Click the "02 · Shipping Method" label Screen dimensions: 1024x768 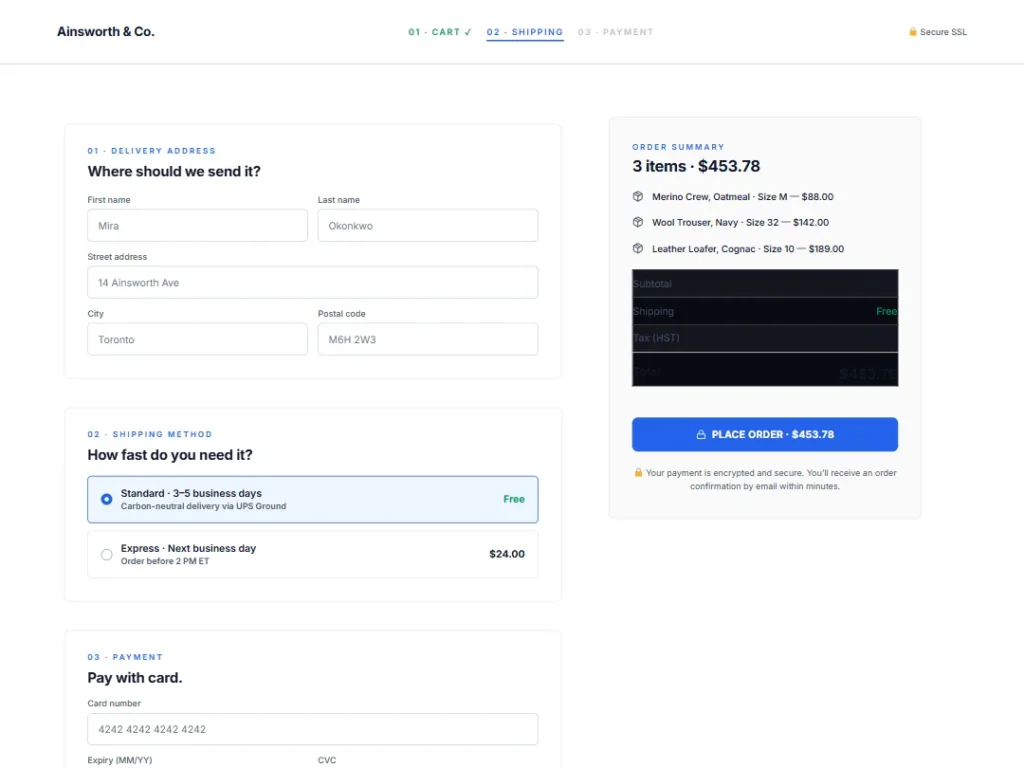click(x=150, y=434)
